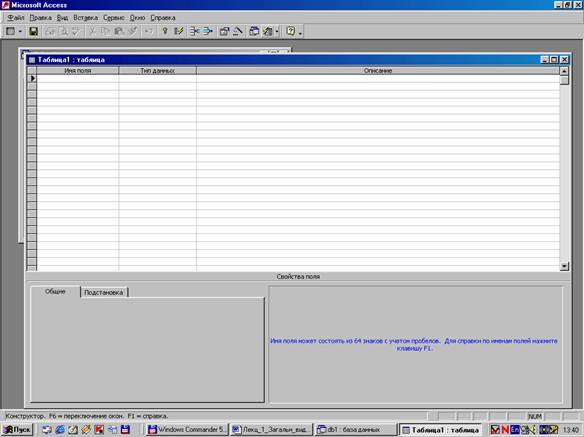Click the table scrollbar up arrow

tap(564, 71)
